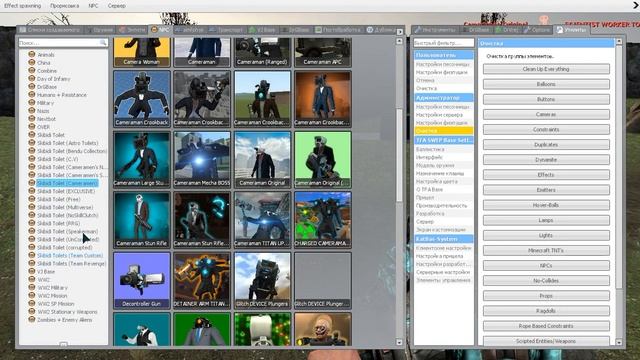Image resolution: width=640 pixels, height=360 pixels.
Task: Open the Combine NPC category
Action: pos(47,71)
